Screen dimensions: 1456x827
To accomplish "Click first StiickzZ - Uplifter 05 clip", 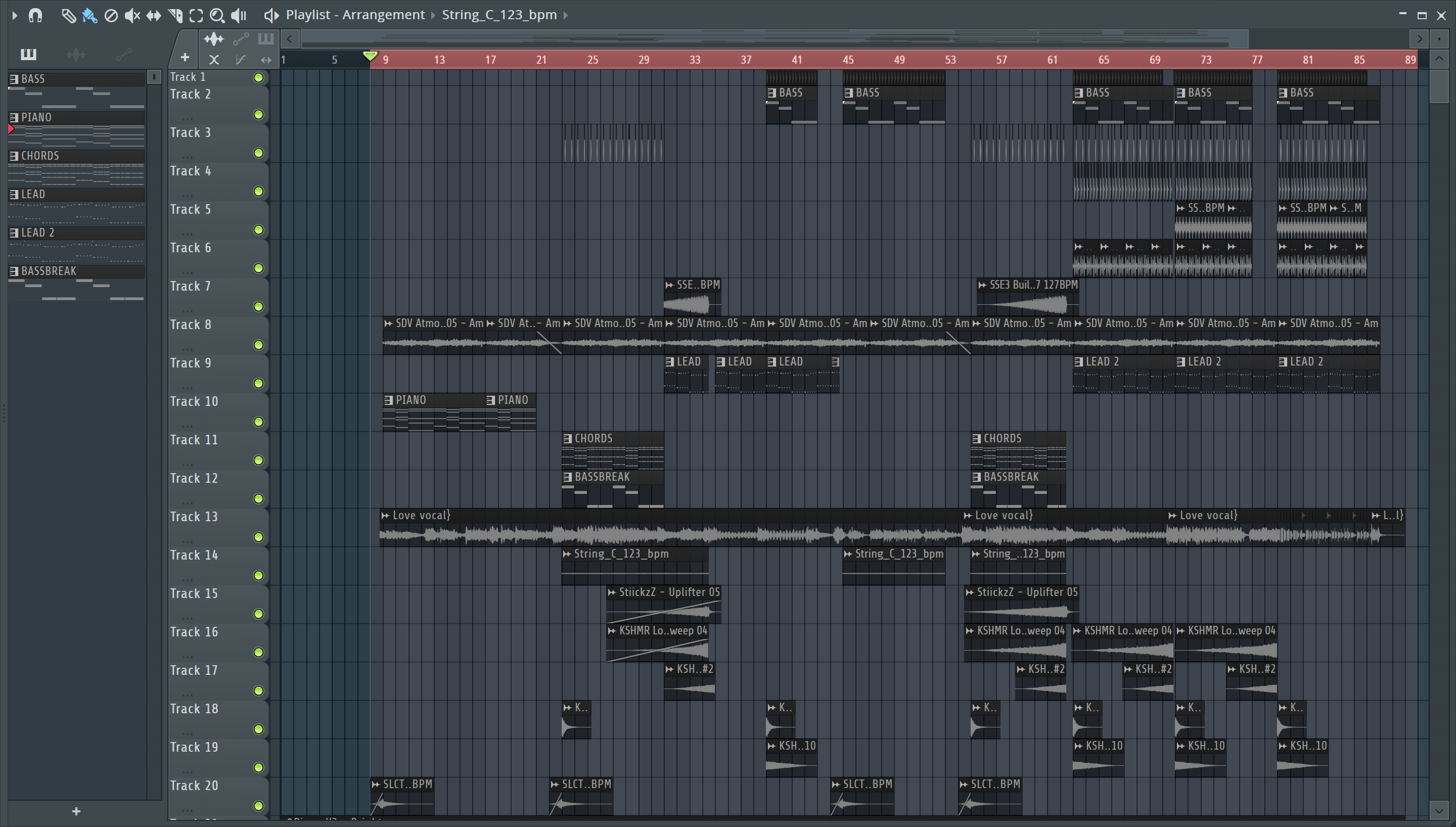I will [663, 605].
